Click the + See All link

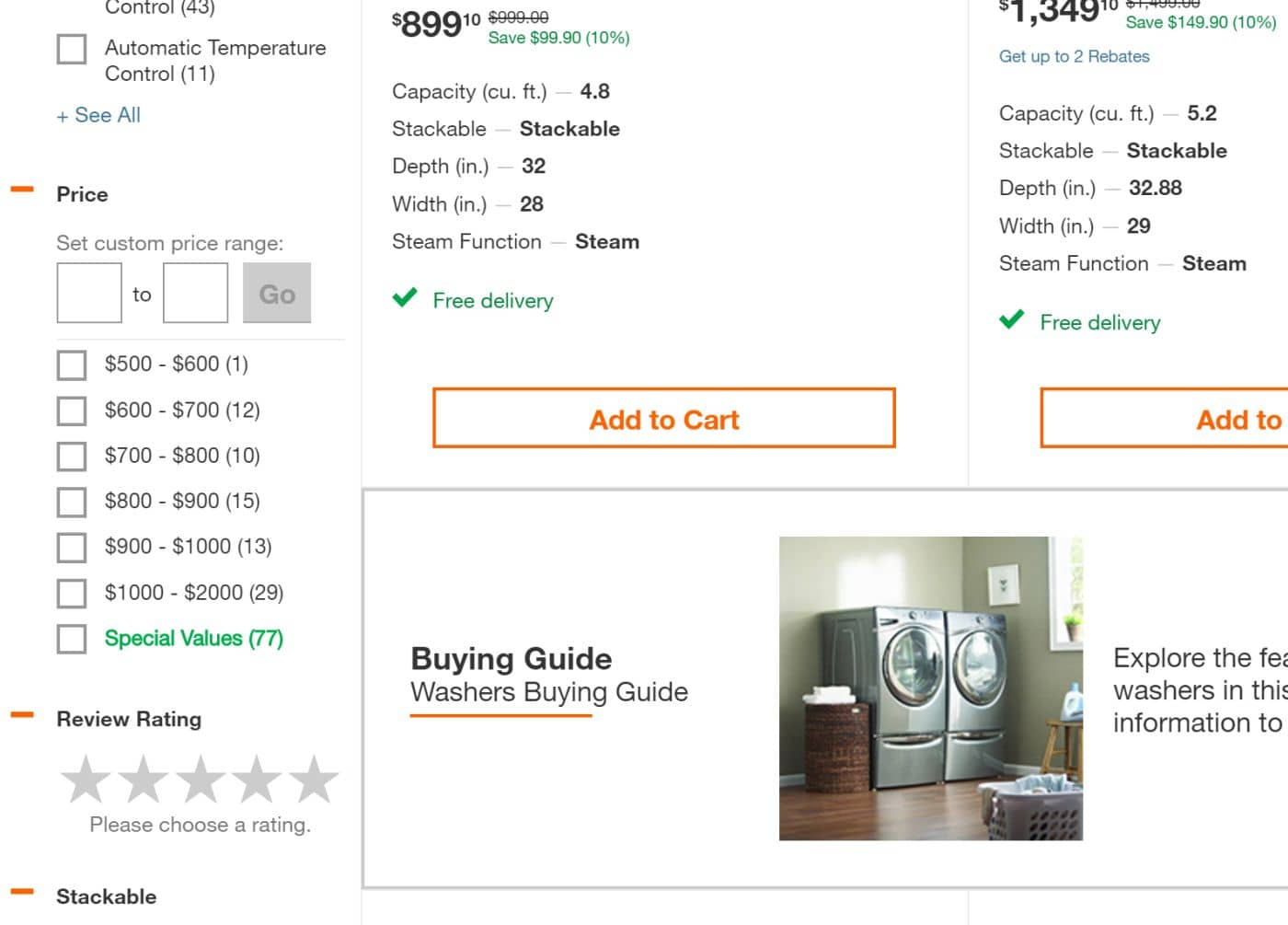tap(98, 116)
